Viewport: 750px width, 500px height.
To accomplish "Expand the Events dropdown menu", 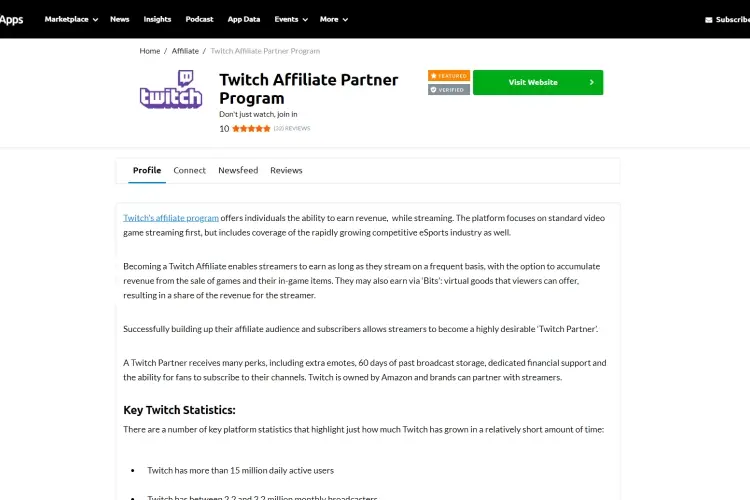I will click(291, 19).
